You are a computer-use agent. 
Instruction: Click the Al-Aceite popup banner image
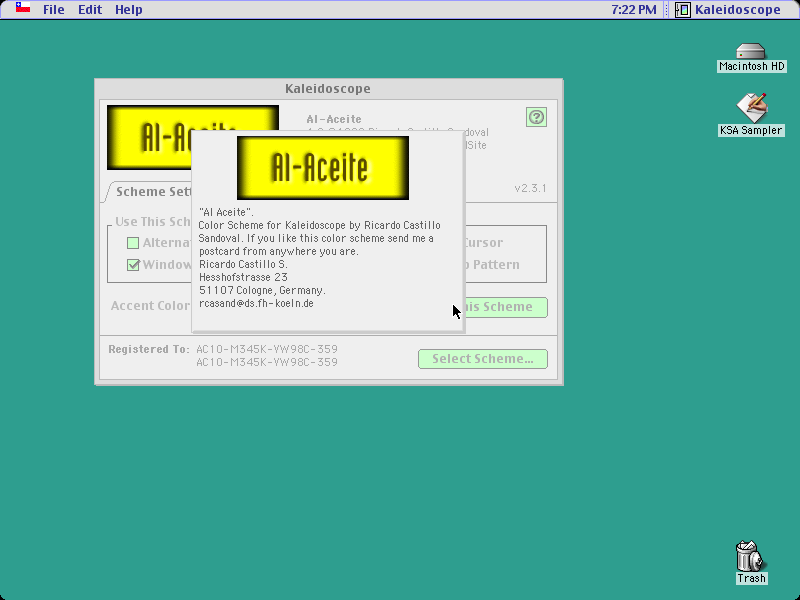click(323, 168)
